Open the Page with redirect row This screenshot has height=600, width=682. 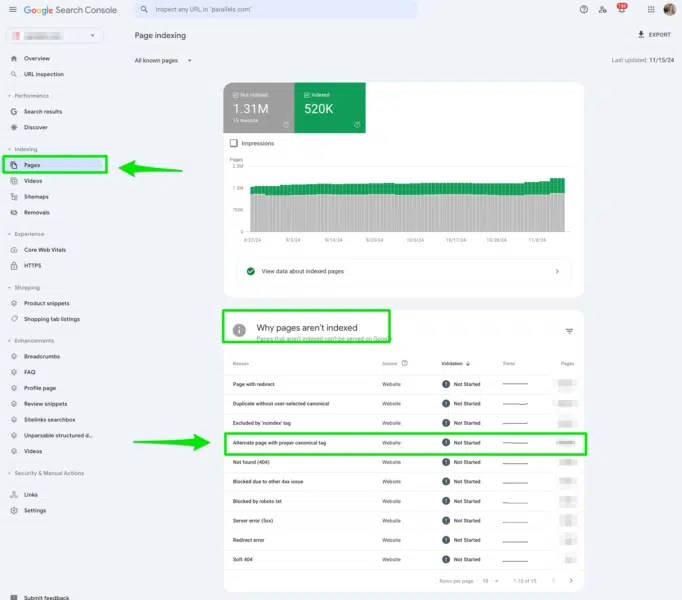coord(404,384)
